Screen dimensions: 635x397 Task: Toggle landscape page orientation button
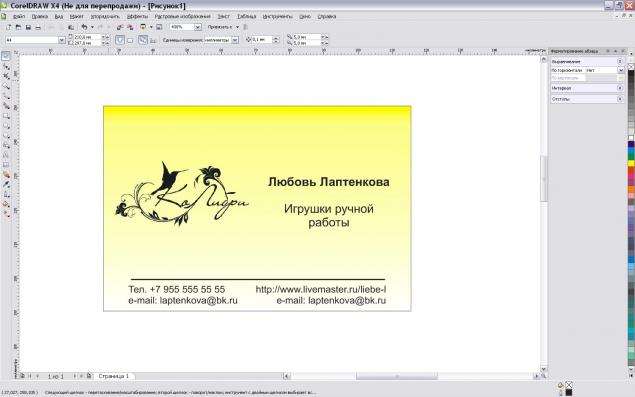[x=130, y=40]
